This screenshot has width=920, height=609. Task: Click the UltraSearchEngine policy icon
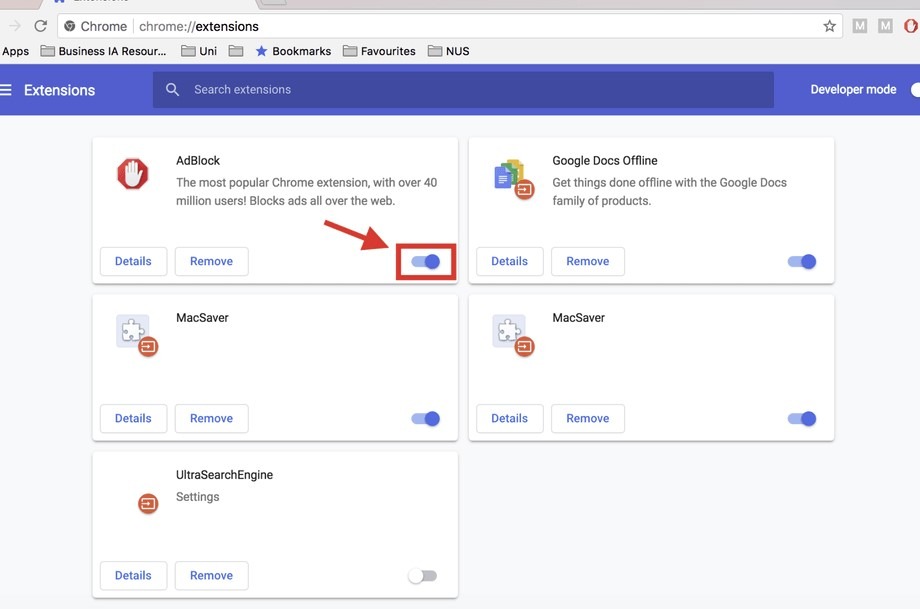[148, 503]
